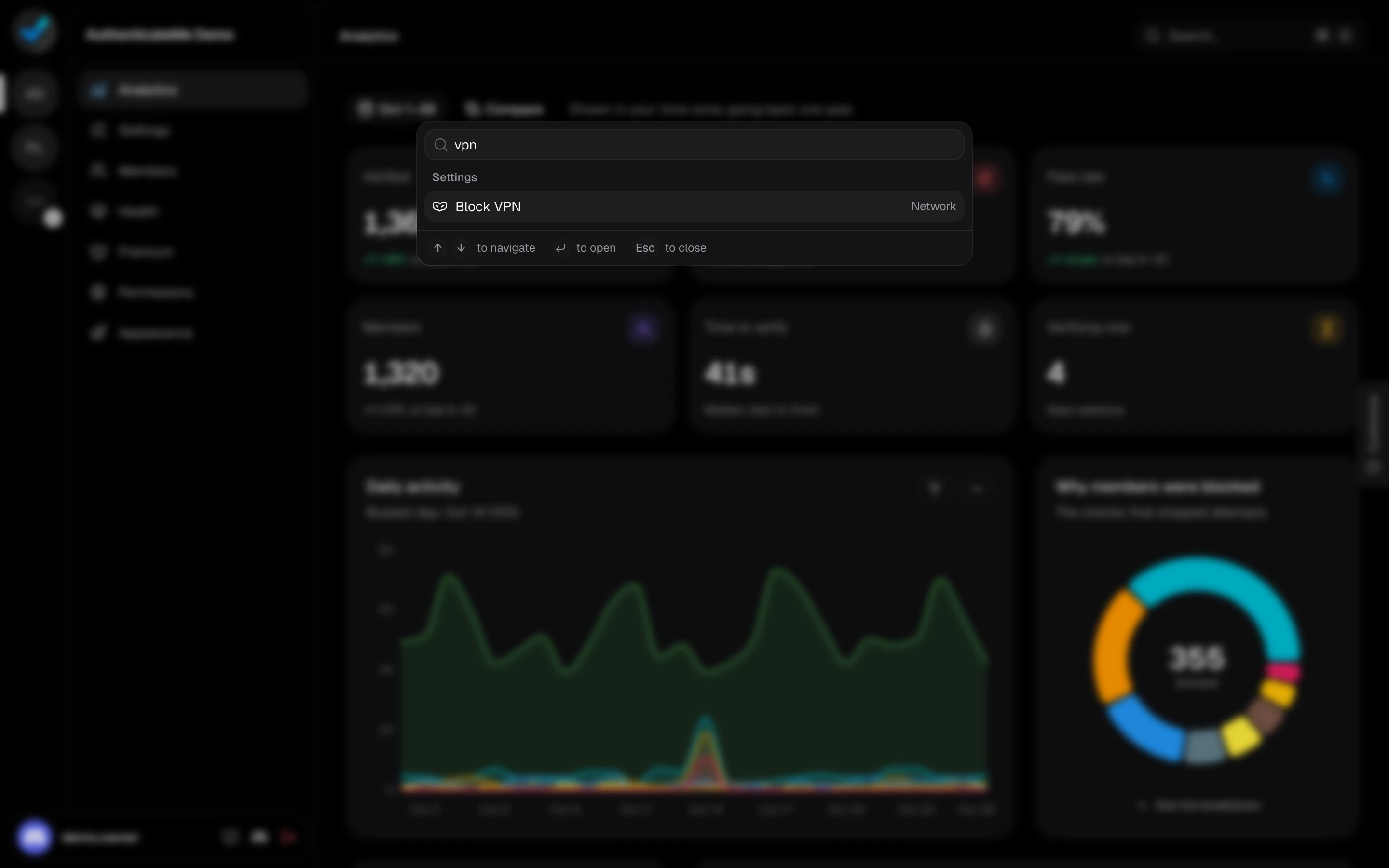Click the Esc key hint
This screenshot has width=1389, height=868.
pyautogui.click(x=645, y=248)
